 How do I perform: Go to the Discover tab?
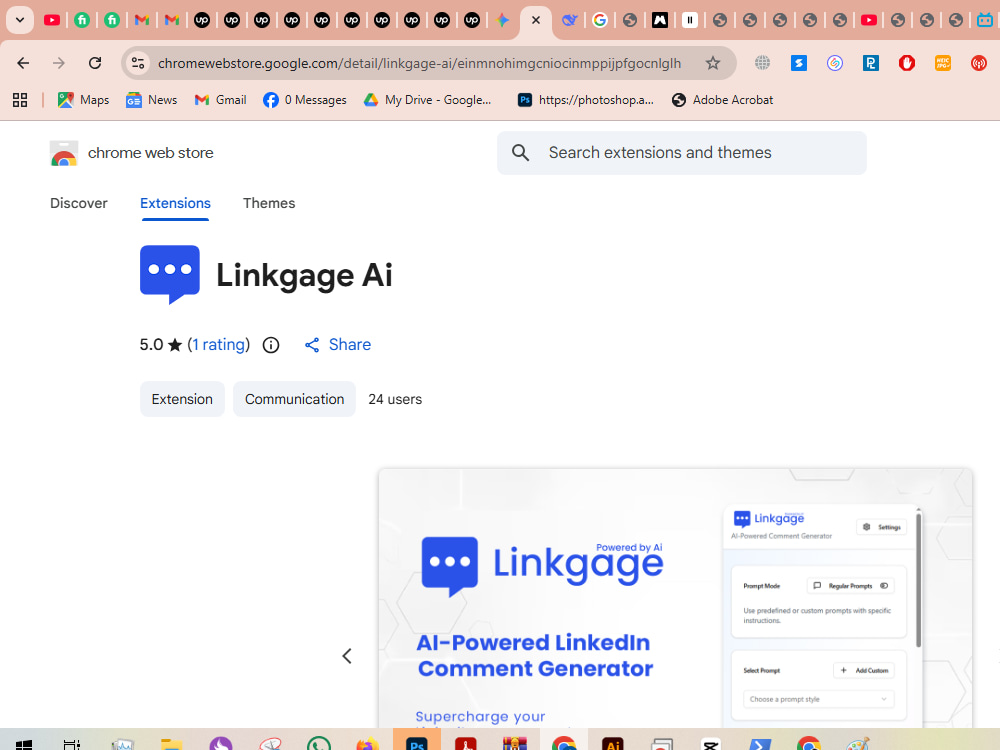[78, 203]
